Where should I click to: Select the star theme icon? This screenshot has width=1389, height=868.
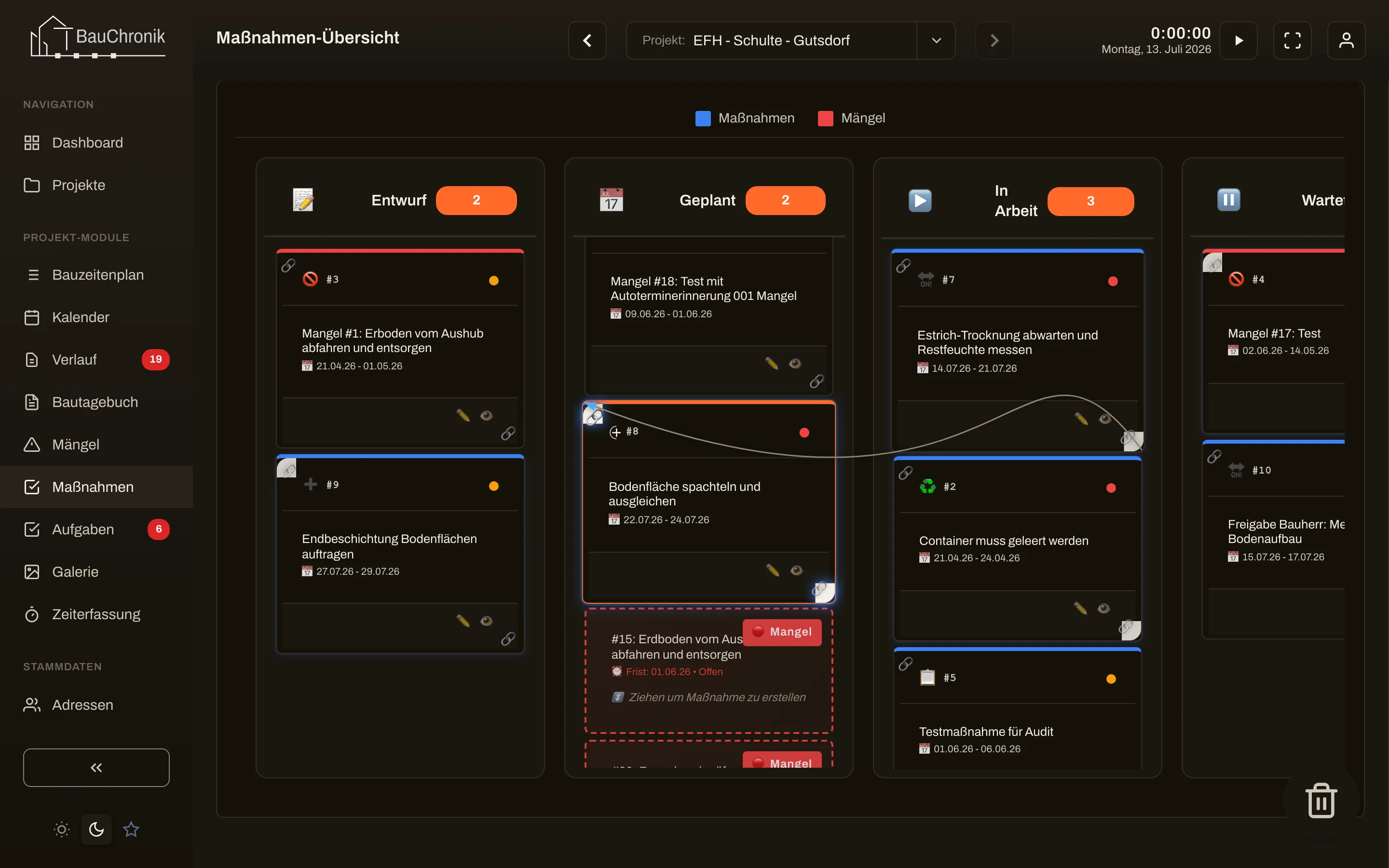point(131,829)
